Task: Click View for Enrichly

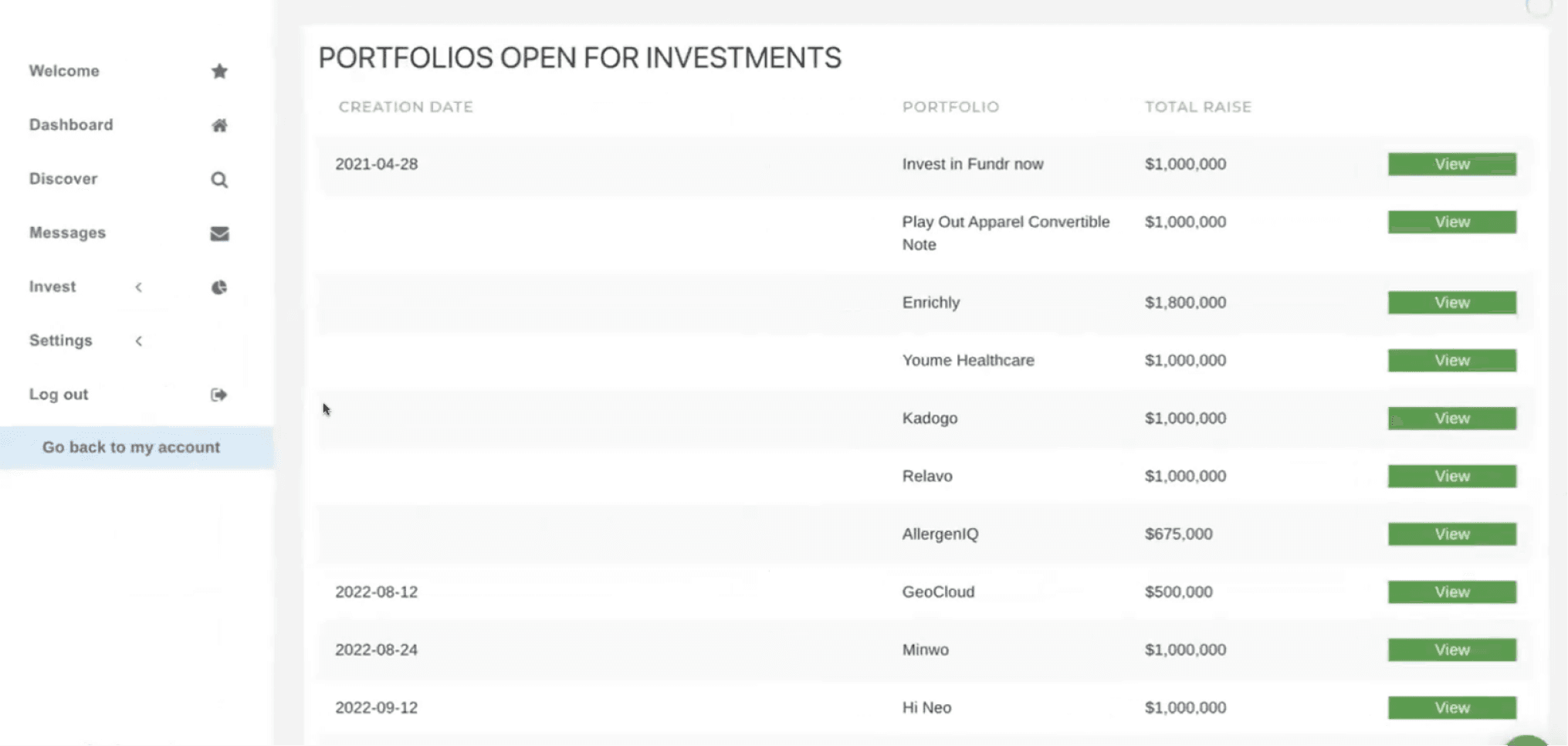Action: [1451, 302]
